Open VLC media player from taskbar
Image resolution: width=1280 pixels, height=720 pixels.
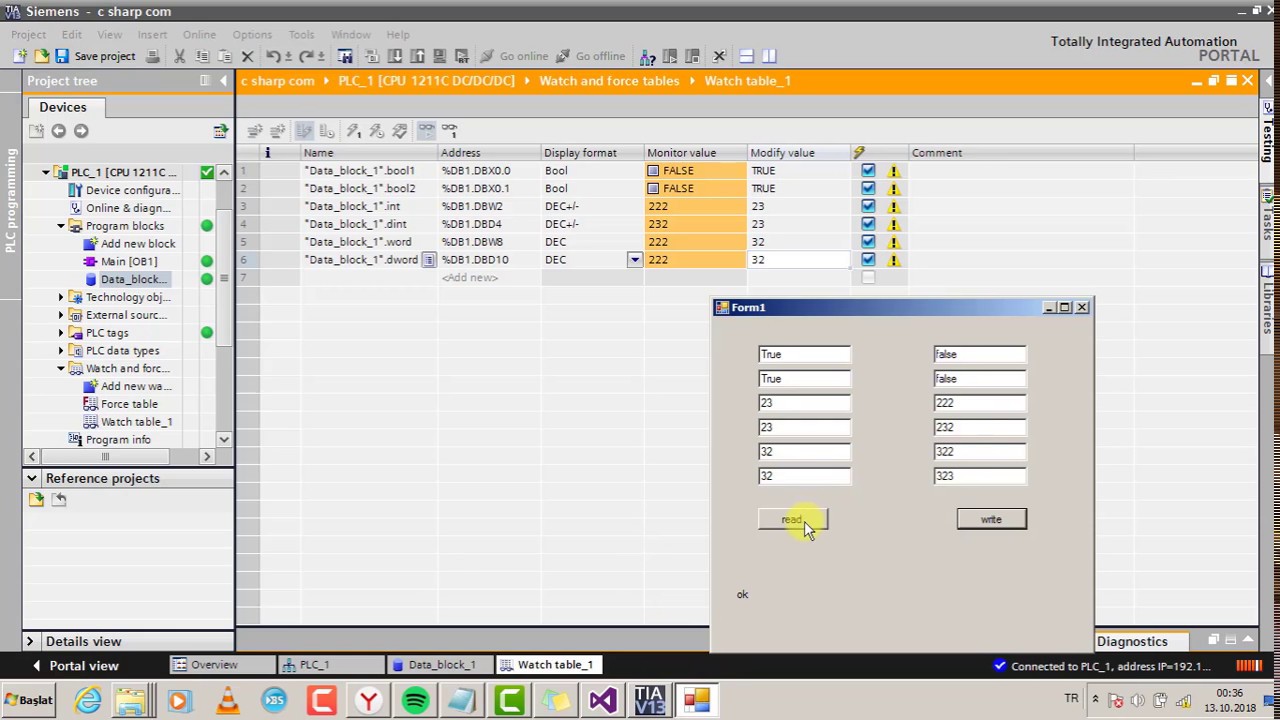coord(228,700)
